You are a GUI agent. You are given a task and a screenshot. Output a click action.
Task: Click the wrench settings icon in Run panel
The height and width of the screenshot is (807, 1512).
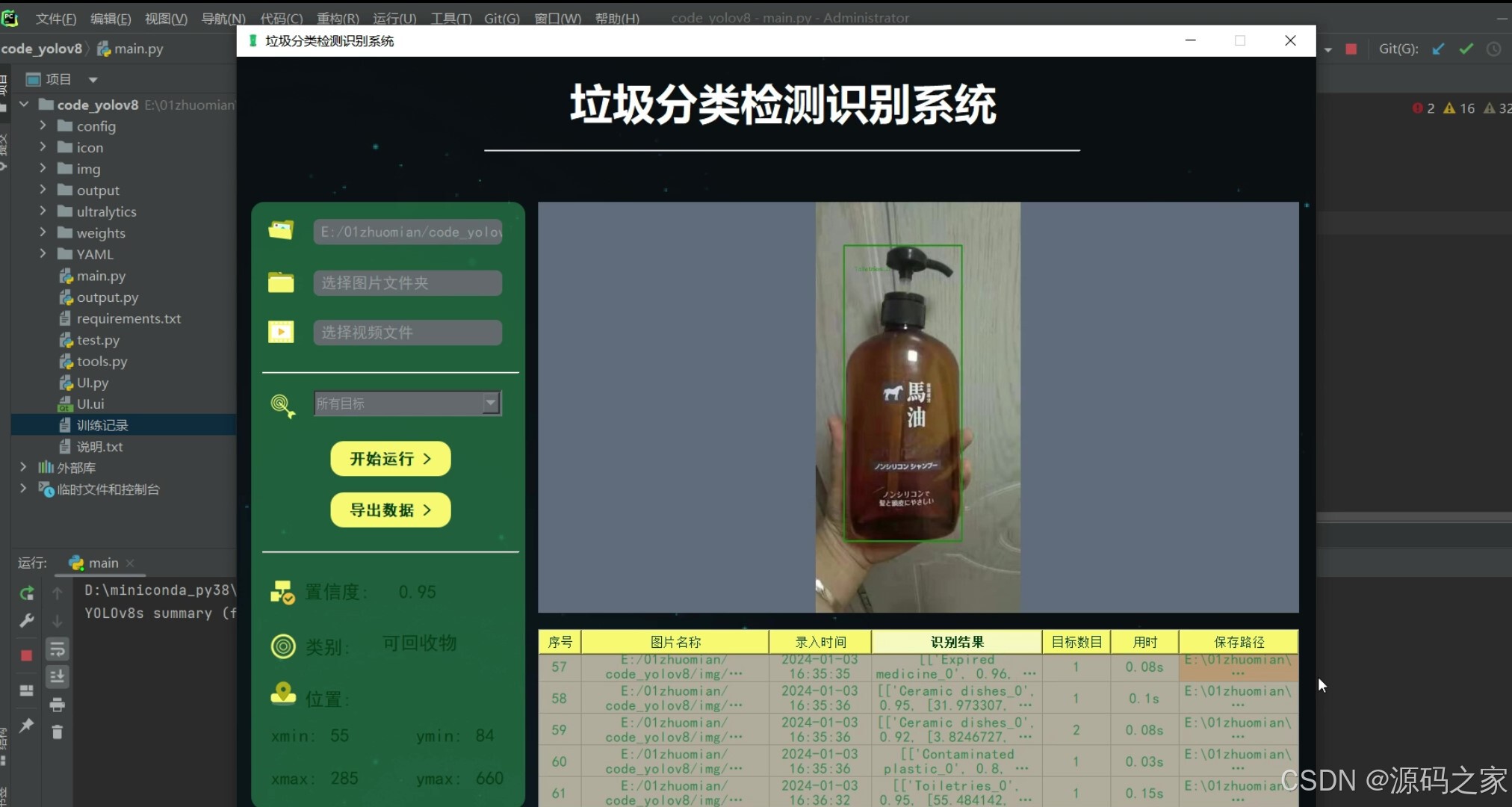27,620
